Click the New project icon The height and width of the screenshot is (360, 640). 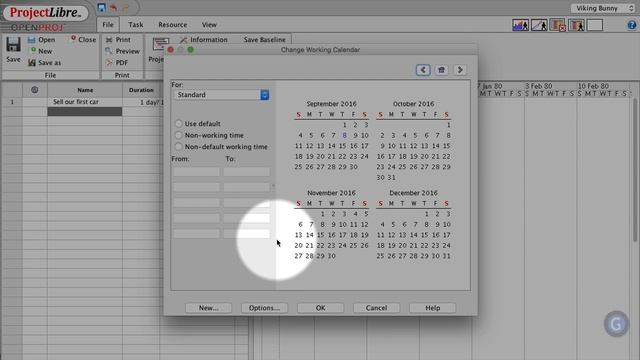coord(33,51)
